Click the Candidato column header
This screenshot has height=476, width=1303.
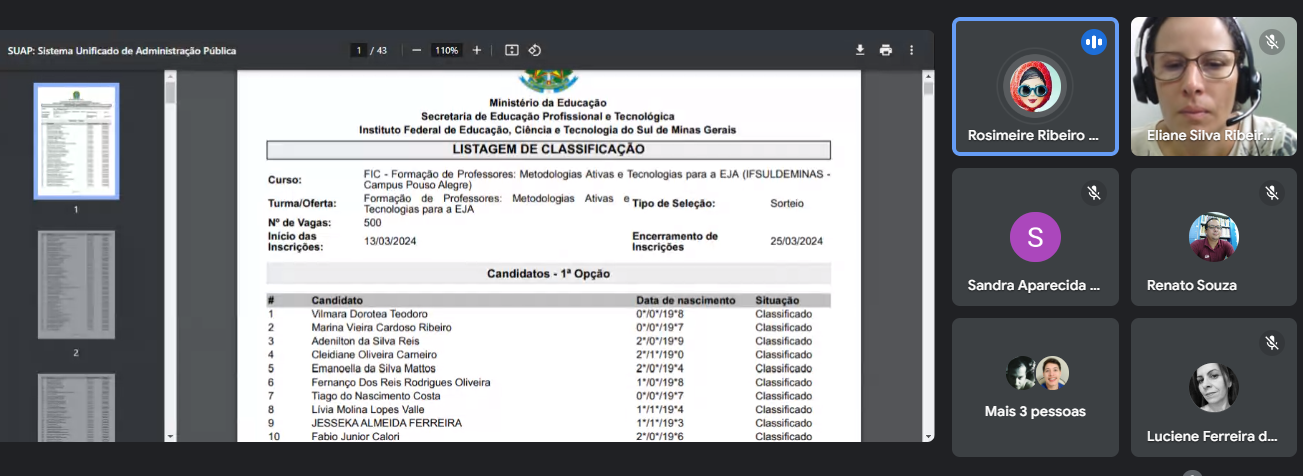pos(337,300)
